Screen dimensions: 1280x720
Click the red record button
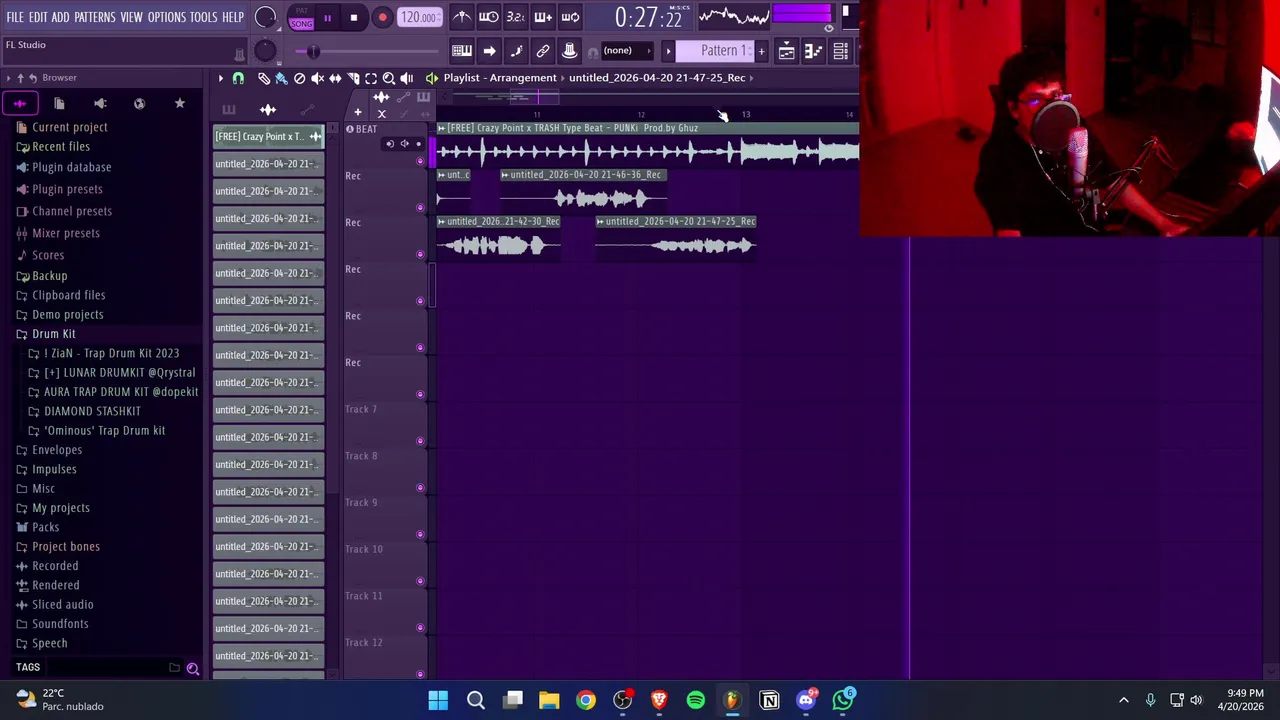click(x=382, y=18)
